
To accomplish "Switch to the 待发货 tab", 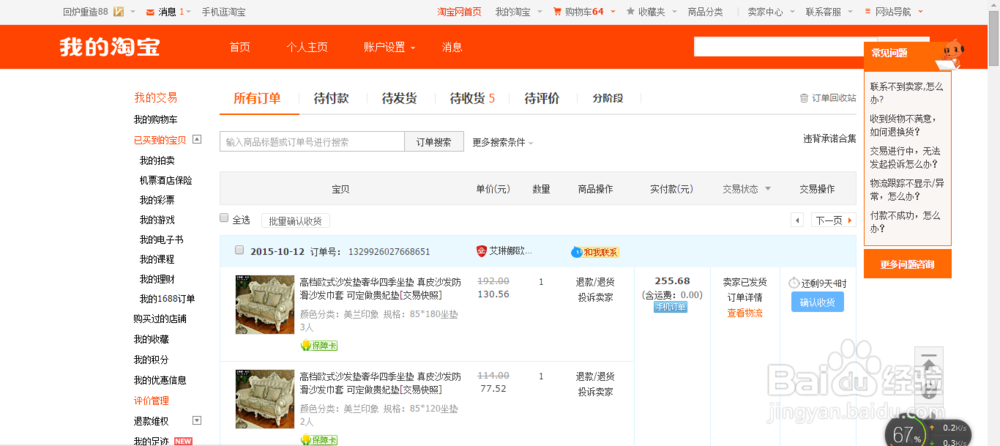I will coord(399,98).
